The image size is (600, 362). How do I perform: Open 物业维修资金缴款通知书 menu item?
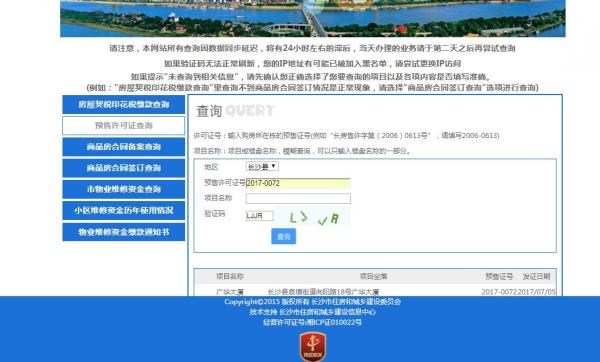point(124,232)
